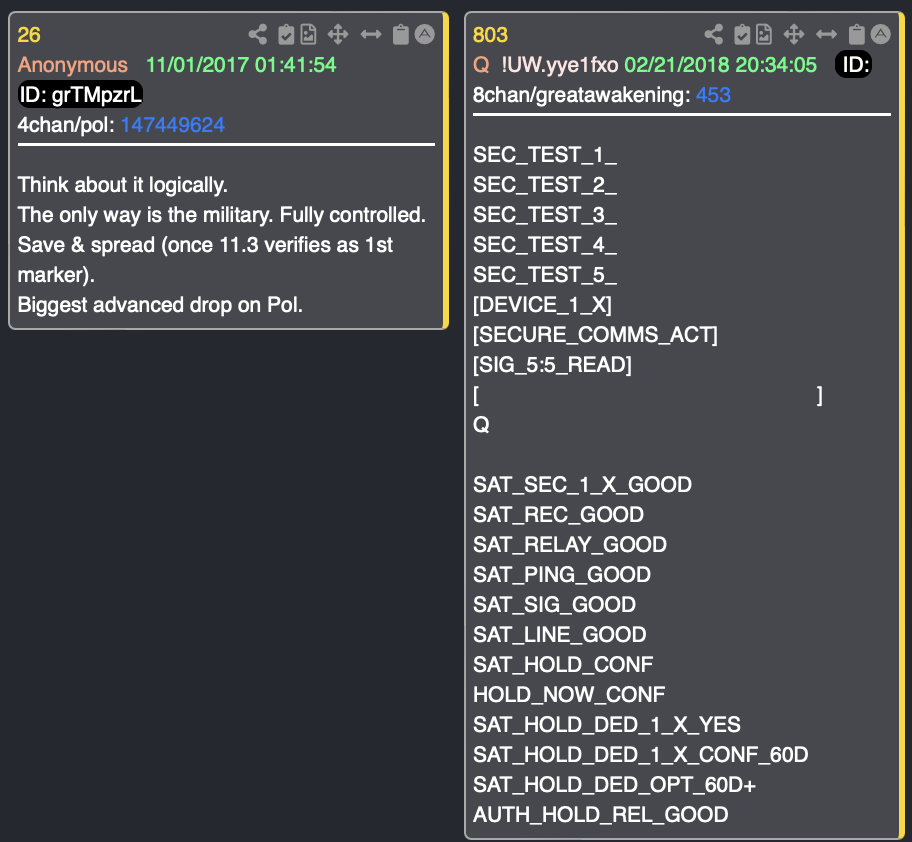Click the line "Think about it logically."
912x842 pixels.
pyautogui.click(x=123, y=185)
